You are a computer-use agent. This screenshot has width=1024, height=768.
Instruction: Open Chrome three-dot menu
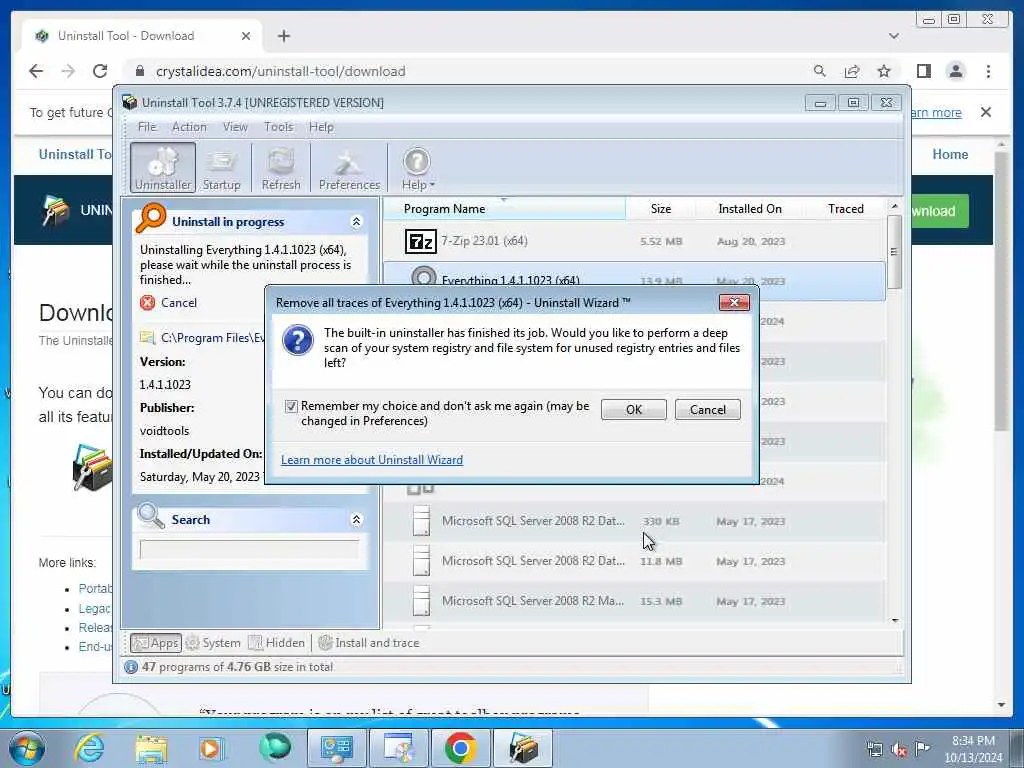pyautogui.click(x=988, y=71)
